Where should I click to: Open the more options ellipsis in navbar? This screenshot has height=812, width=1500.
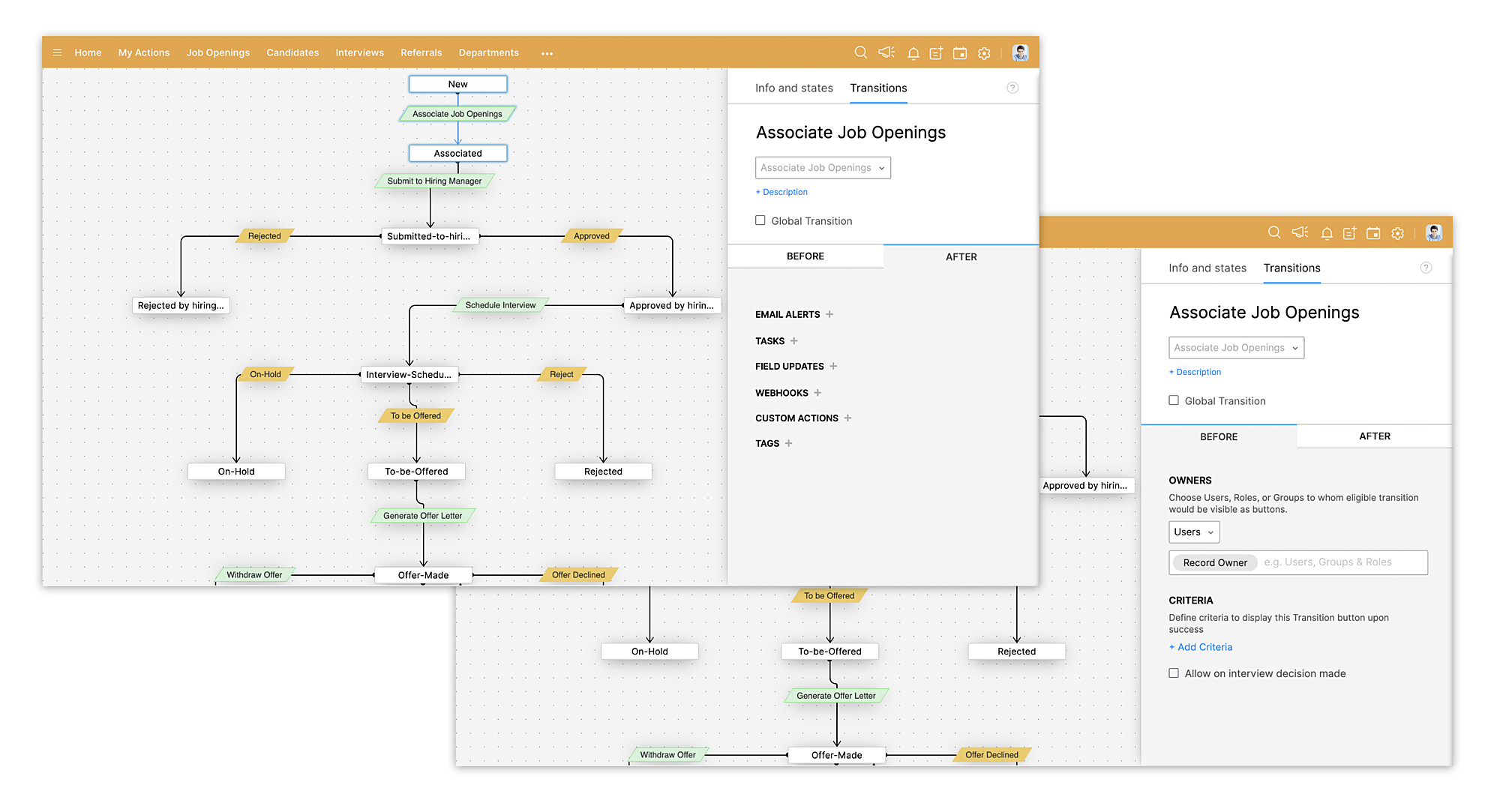547,53
